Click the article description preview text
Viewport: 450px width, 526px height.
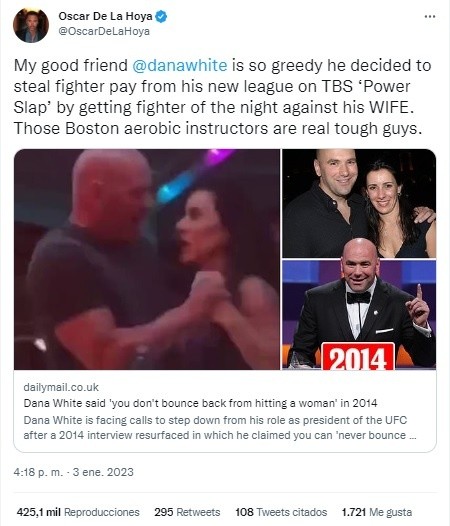coord(220,428)
